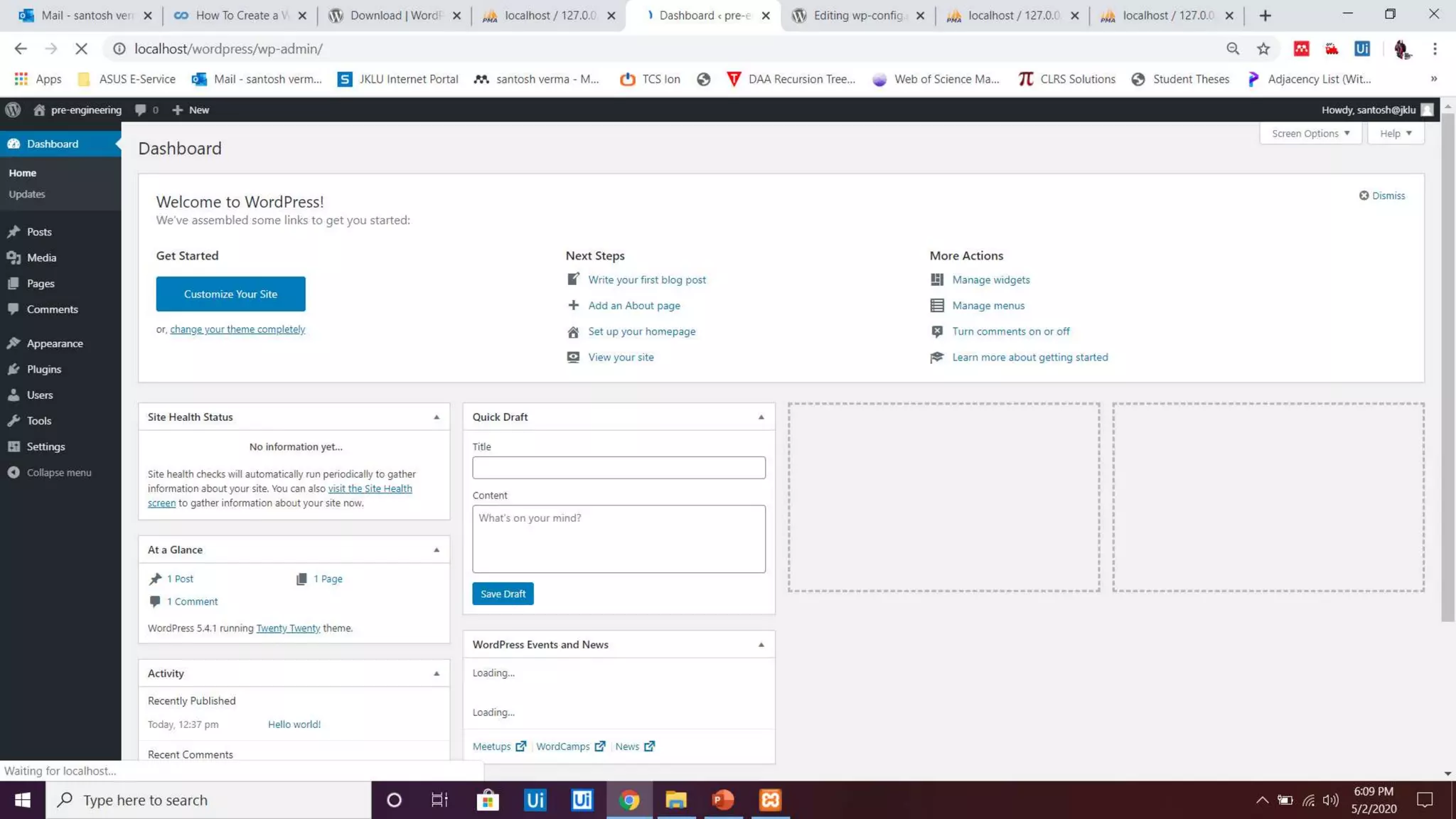
Task: Bookmark this page with the star icon
Action: [x=1263, y=48]
